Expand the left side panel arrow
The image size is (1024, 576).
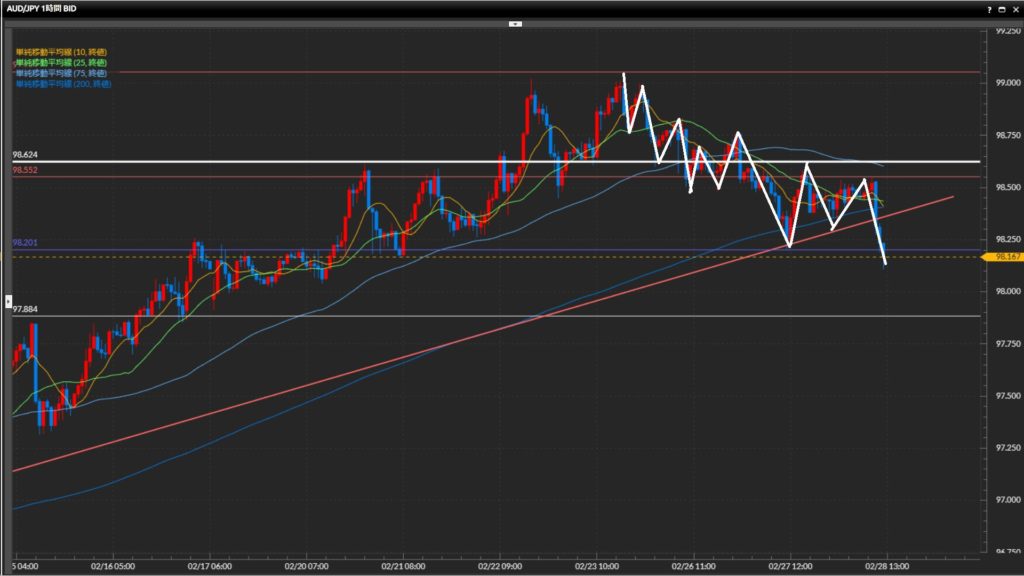pyautogui.click(x=9, y=300)
